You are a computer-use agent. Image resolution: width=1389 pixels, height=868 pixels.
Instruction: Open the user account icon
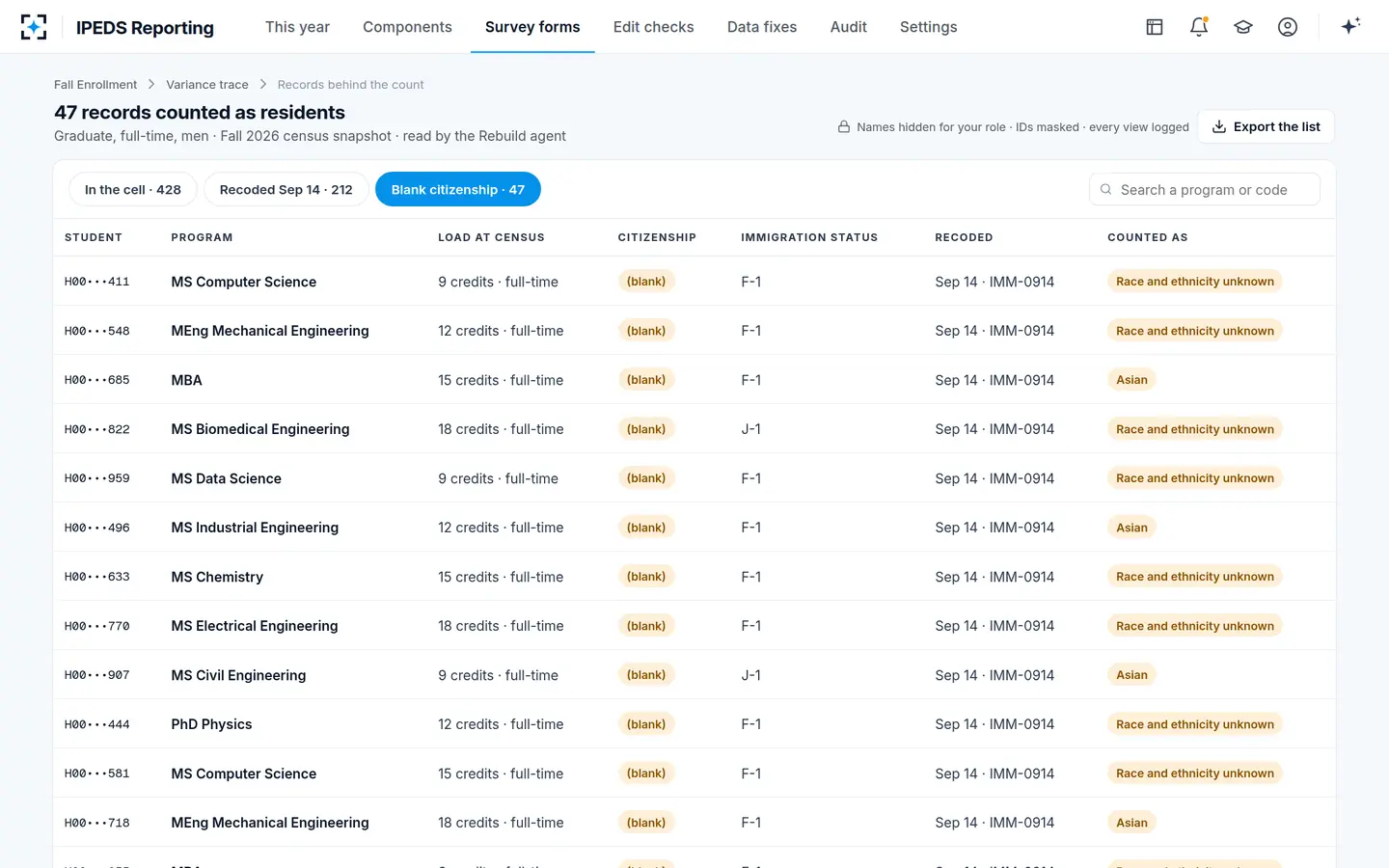1288,27
